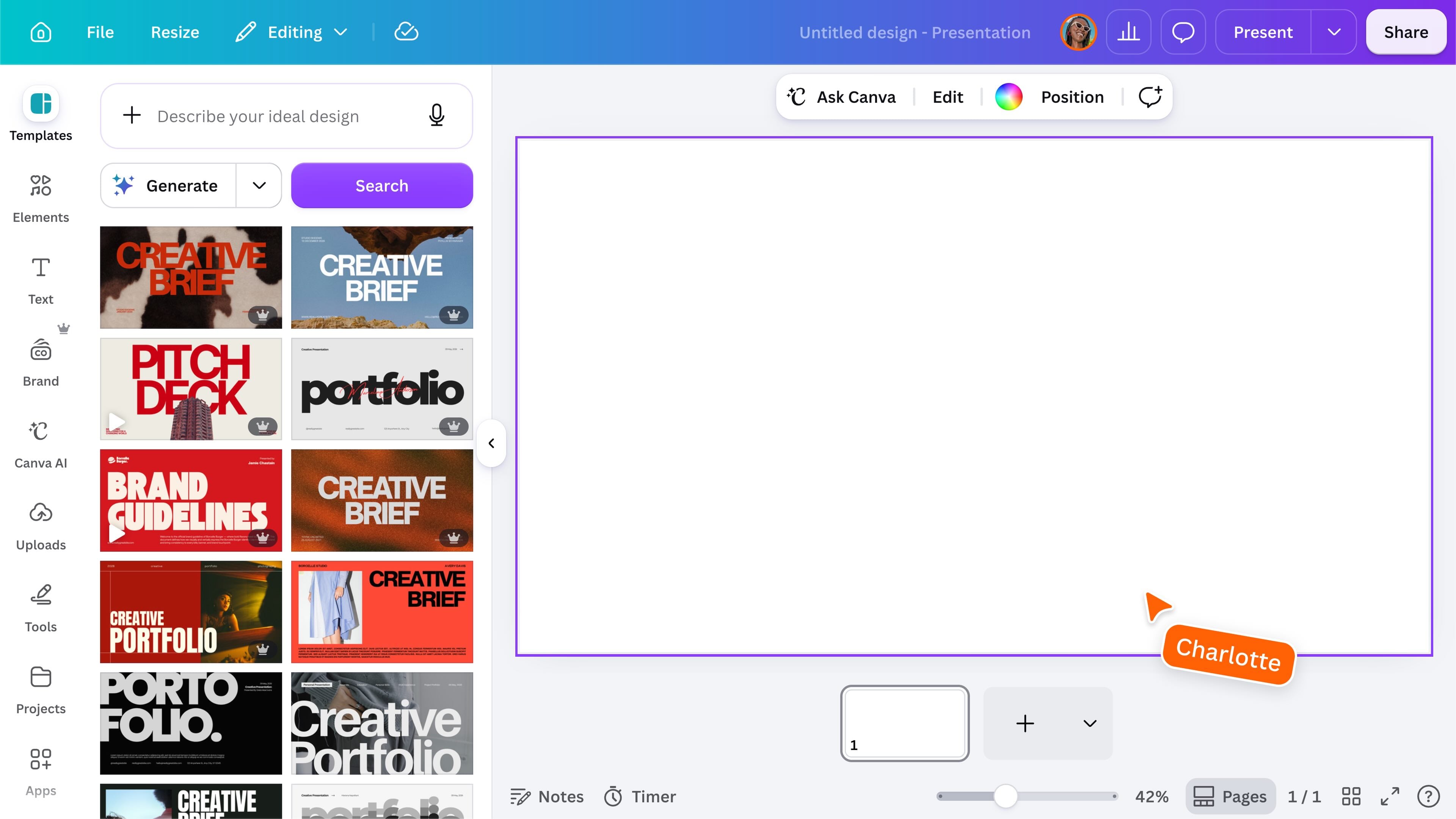Click the Present button
1456x819 pixels.
point(1263,32)
